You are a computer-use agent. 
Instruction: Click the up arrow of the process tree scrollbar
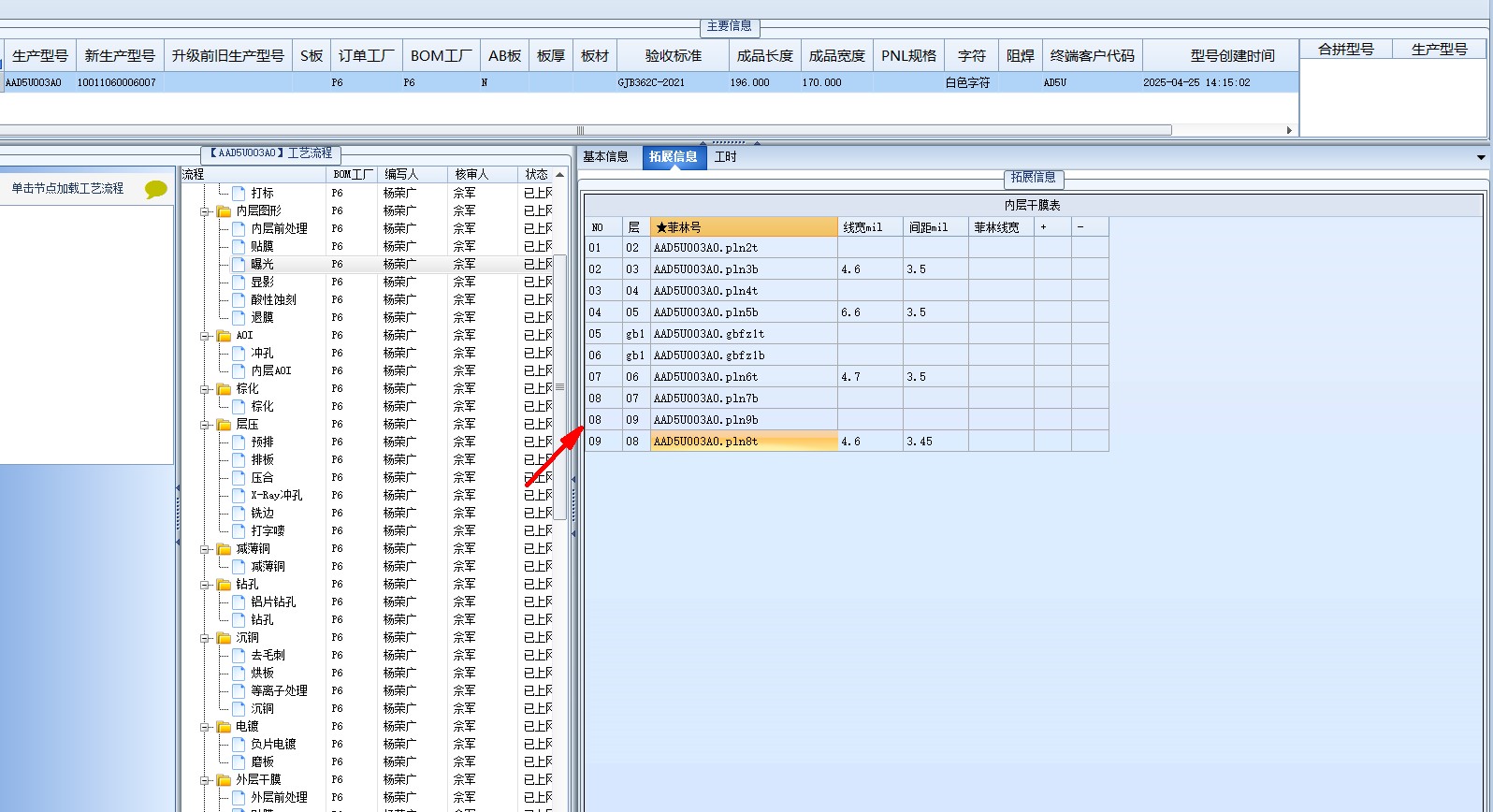pos(560,175)
